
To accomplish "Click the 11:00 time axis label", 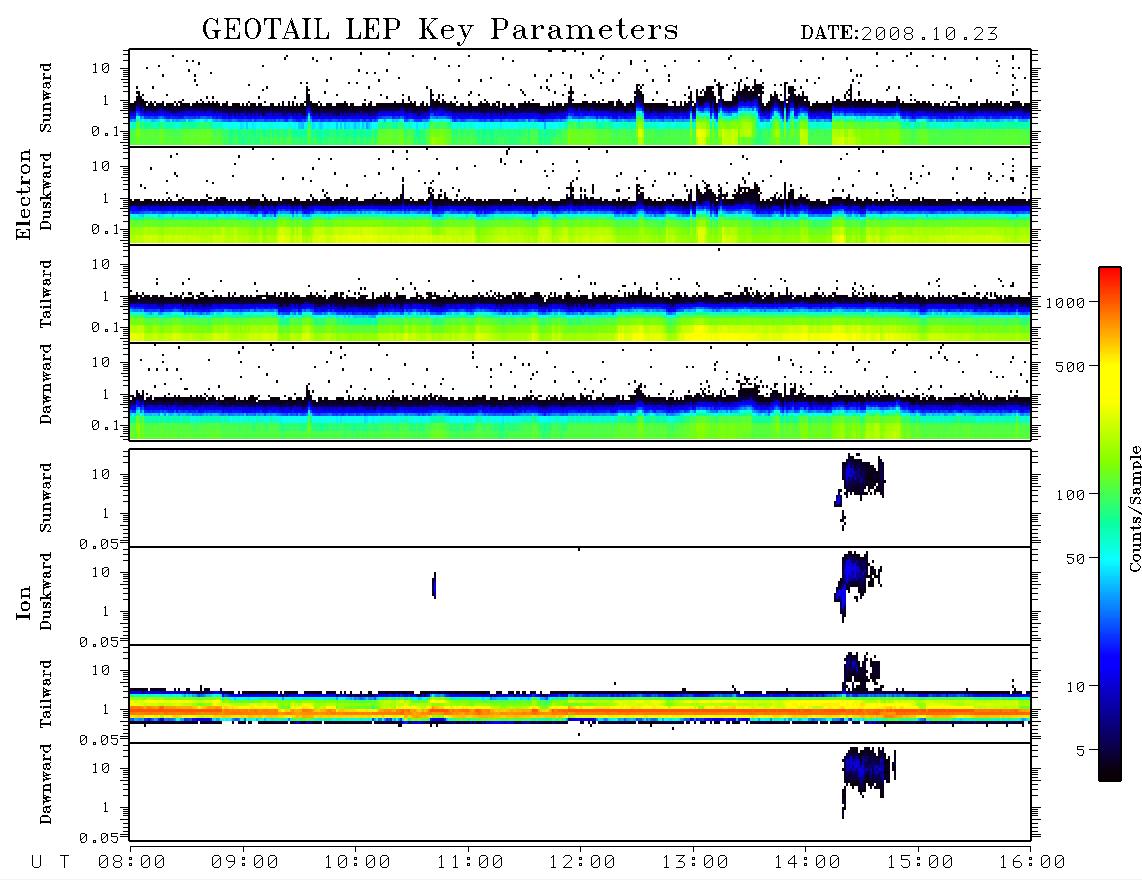I will (470, 863).
